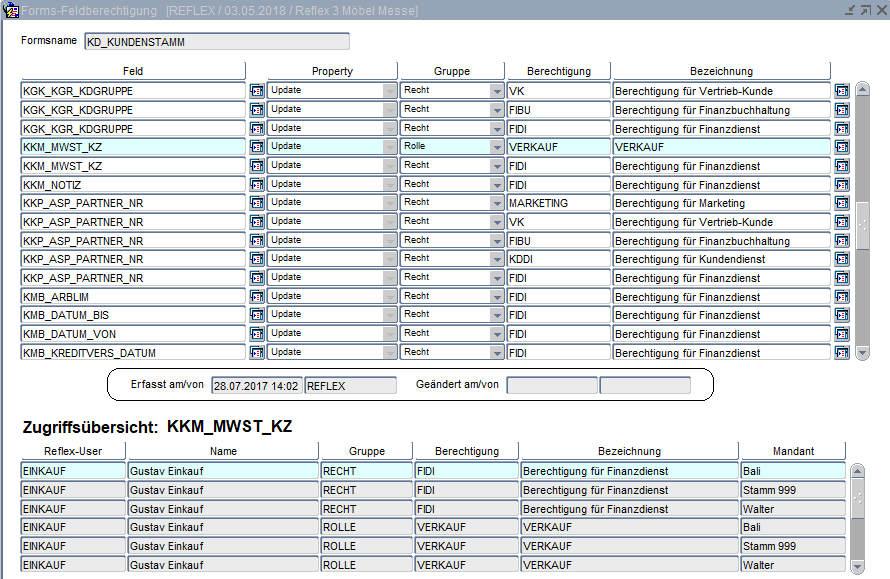Screen dimensions: 890x579
Task: Click the icon right of 'Berechtigung für Marketing'
Action: [x=842, y=203]
